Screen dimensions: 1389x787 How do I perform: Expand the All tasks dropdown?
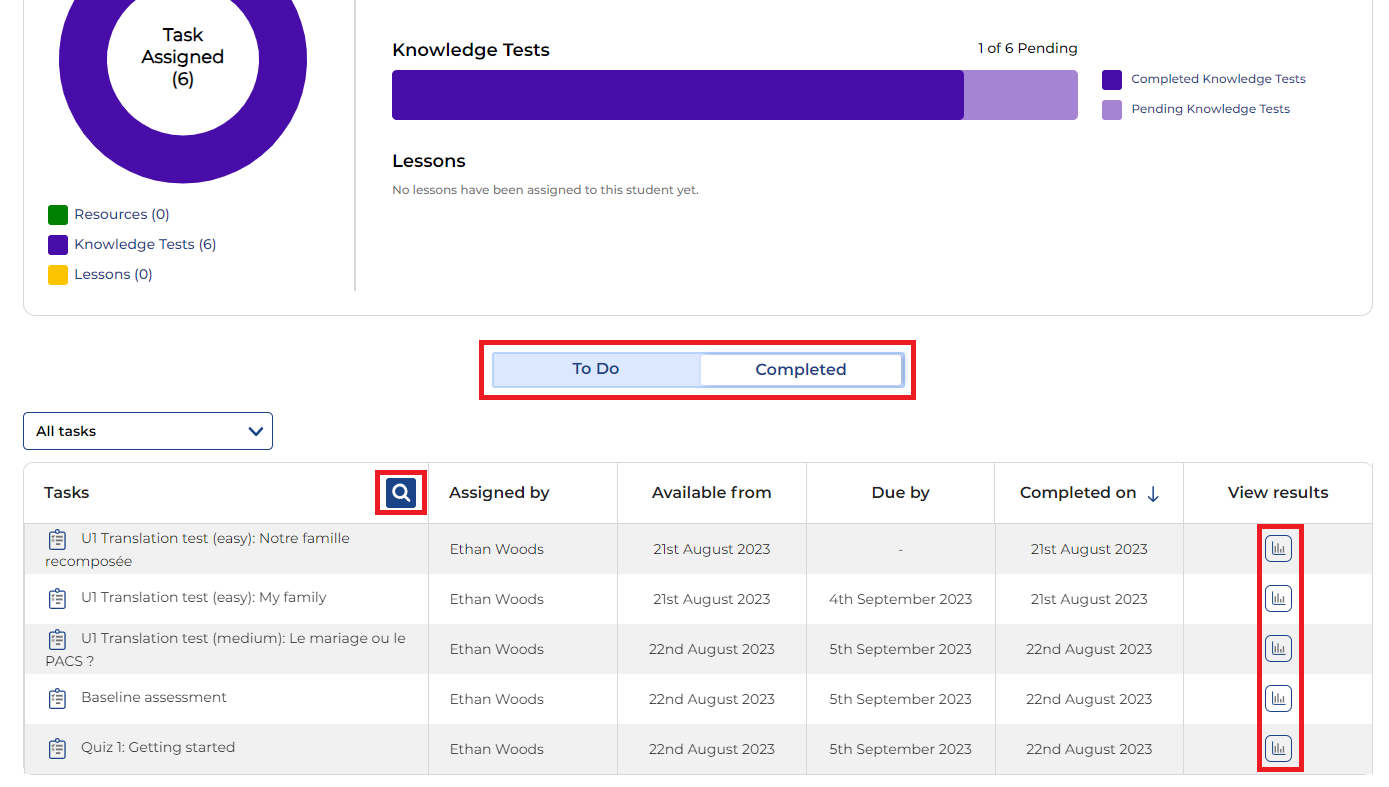coord(148,431)
